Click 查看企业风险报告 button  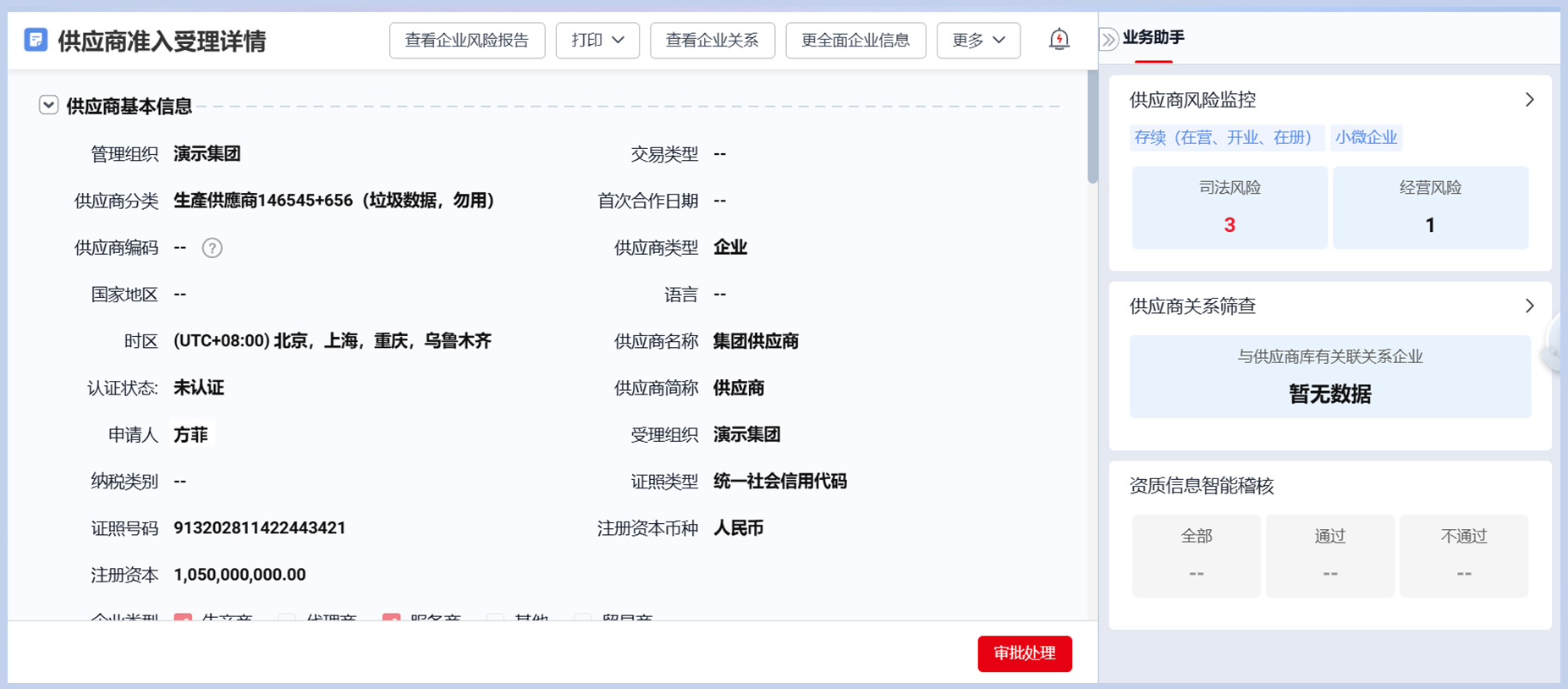(467, 41)
